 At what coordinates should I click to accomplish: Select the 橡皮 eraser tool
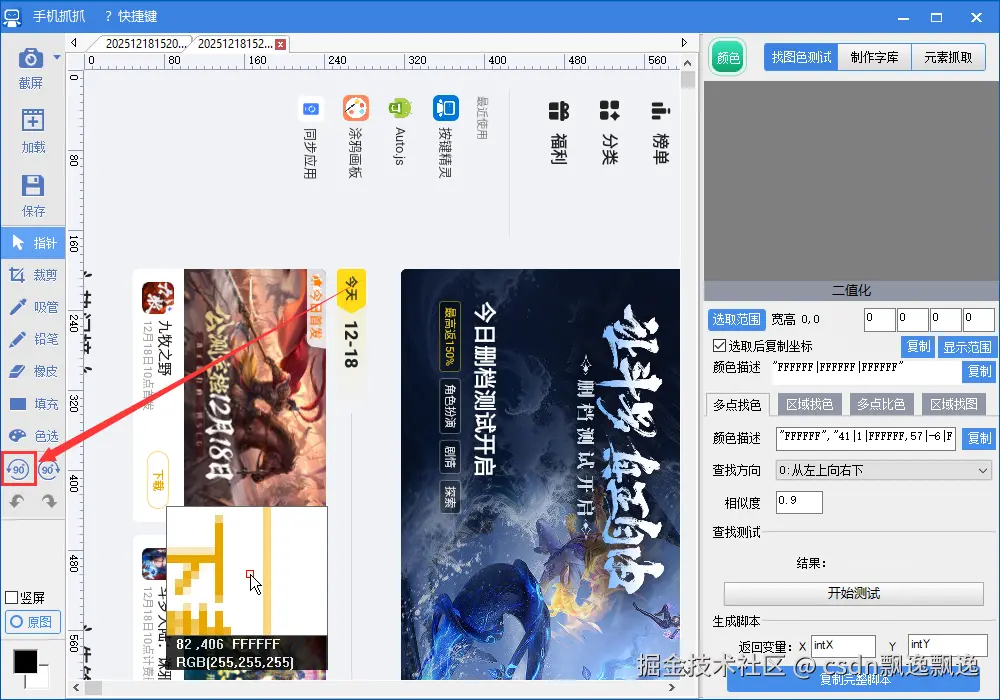[34, 371]
